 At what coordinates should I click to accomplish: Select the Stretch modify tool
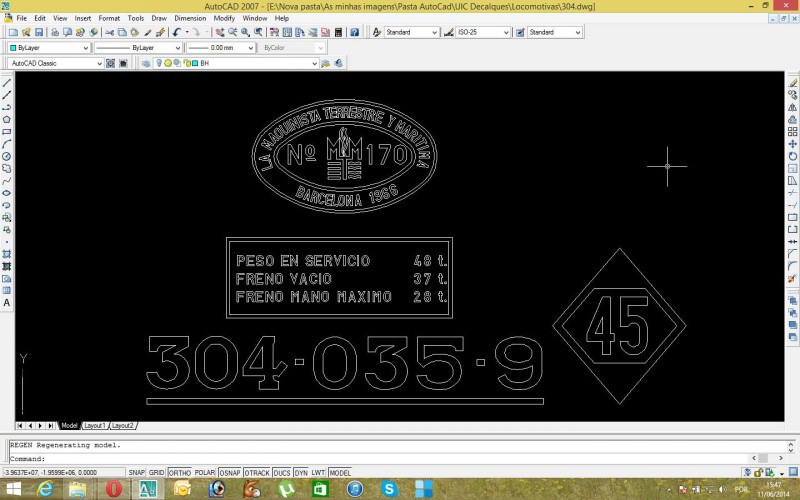(x=792, y=181)
